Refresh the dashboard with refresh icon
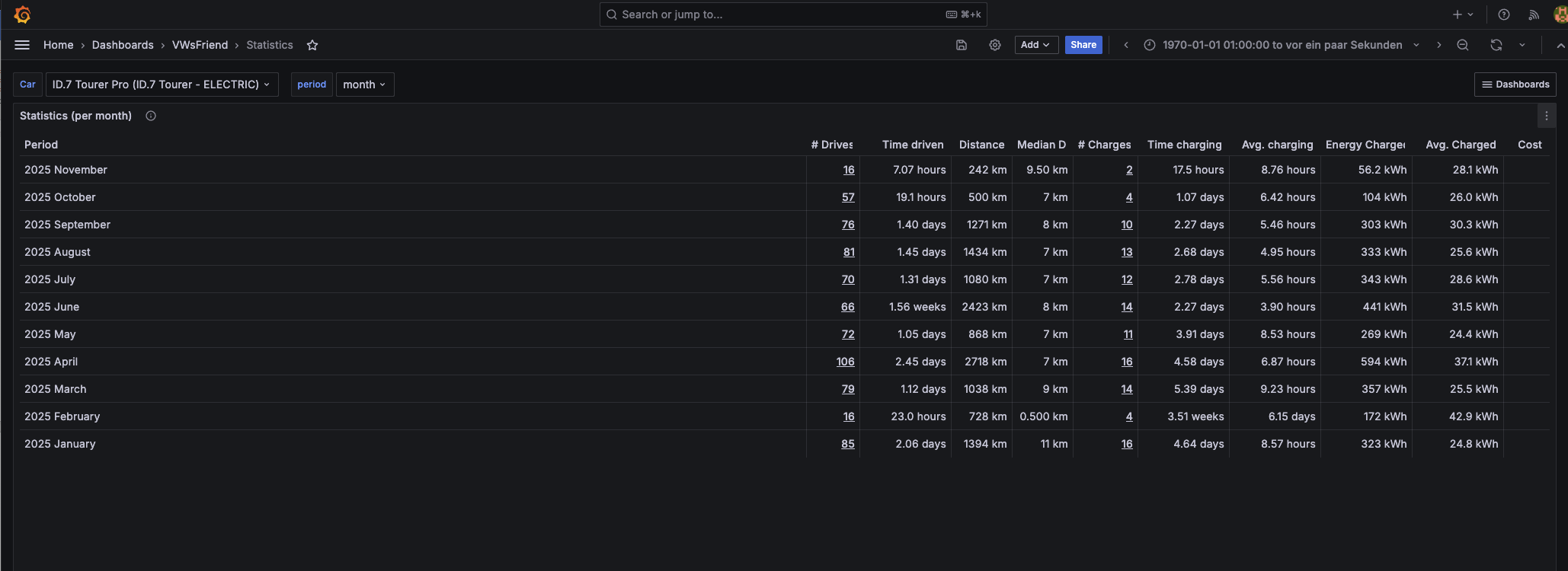1568x571 pixels. [1496, 45]
